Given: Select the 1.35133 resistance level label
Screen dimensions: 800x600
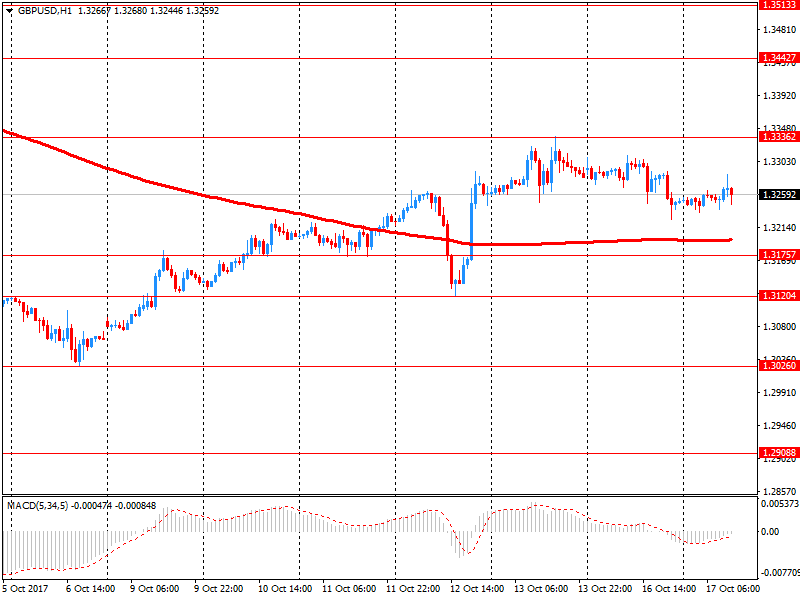Looking at the screenshot, I should pos(779,5).
